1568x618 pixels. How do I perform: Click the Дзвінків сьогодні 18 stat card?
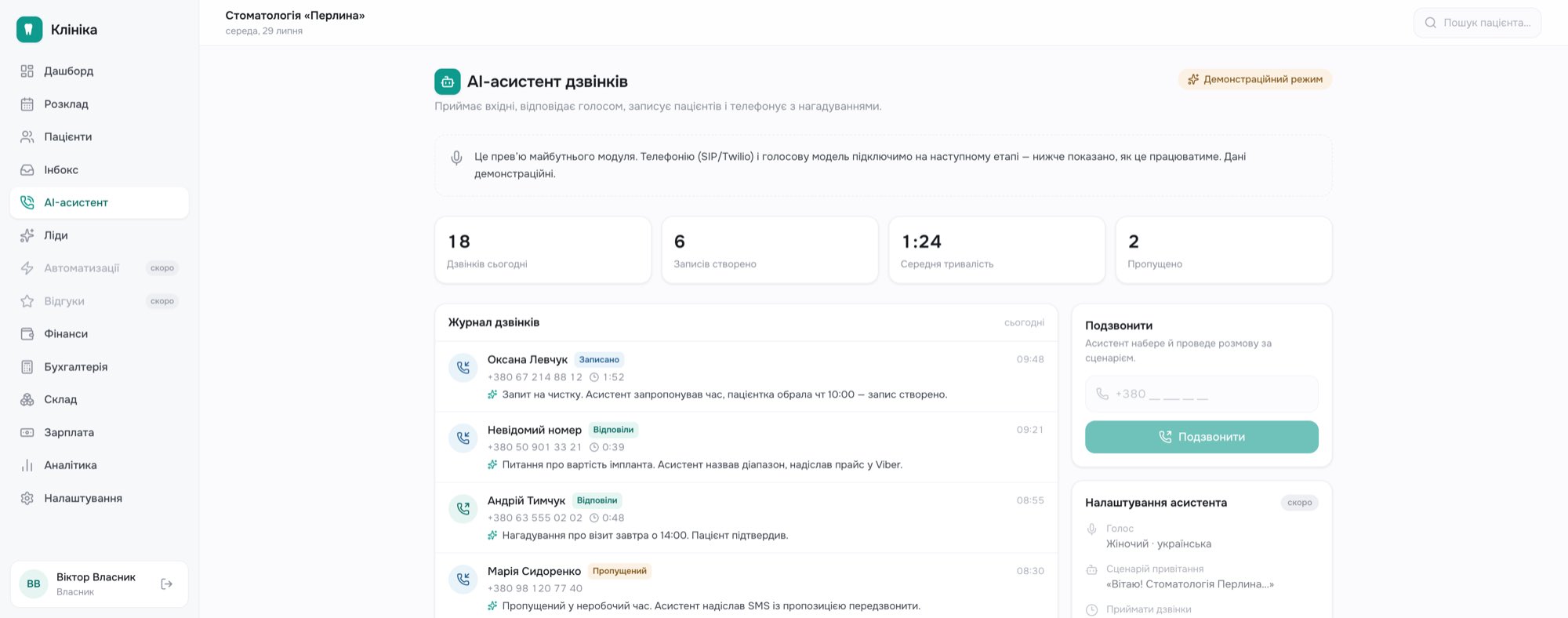543,250
